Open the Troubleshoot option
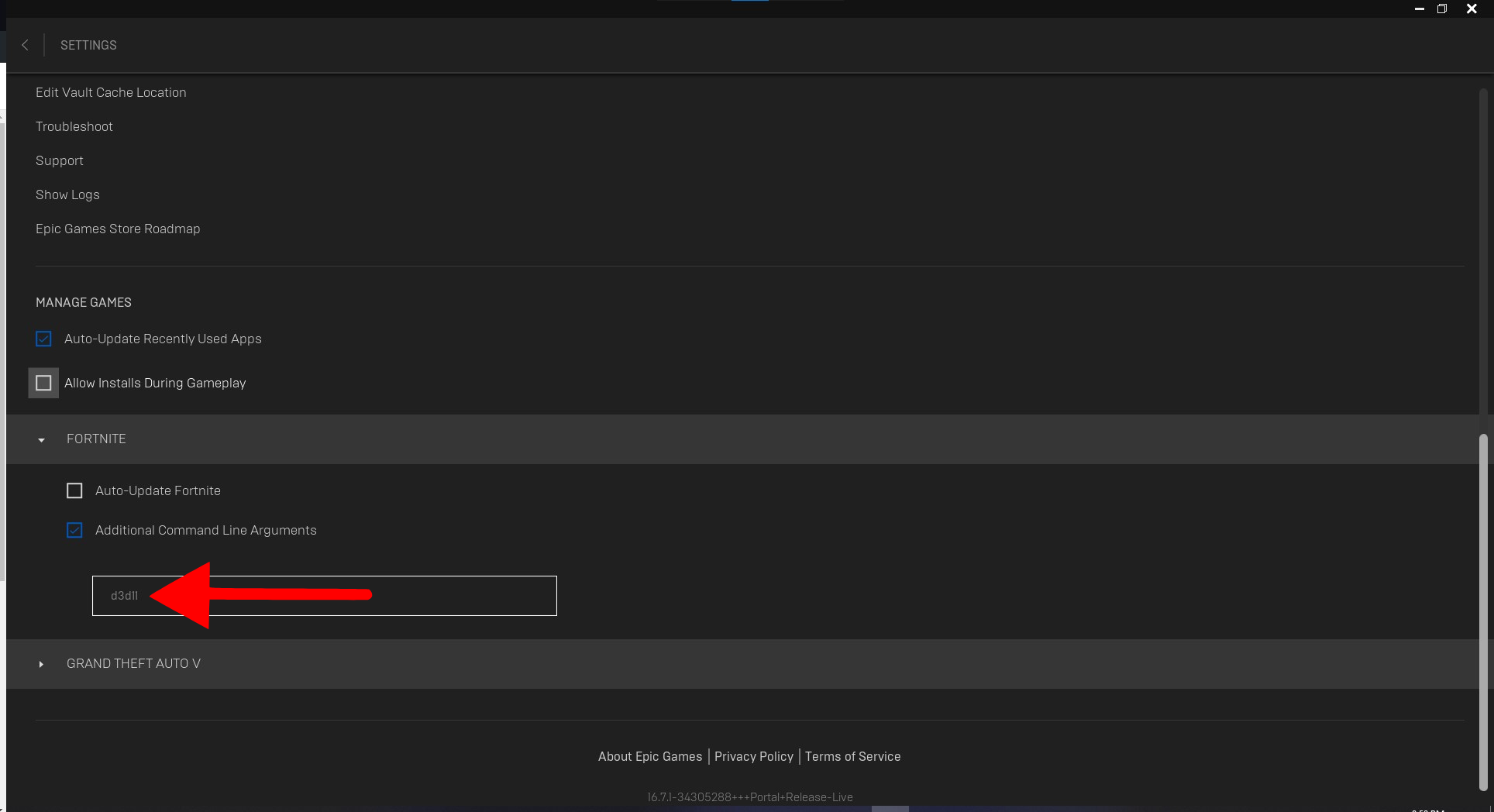The image size is (1494, 812). (74, 126)
